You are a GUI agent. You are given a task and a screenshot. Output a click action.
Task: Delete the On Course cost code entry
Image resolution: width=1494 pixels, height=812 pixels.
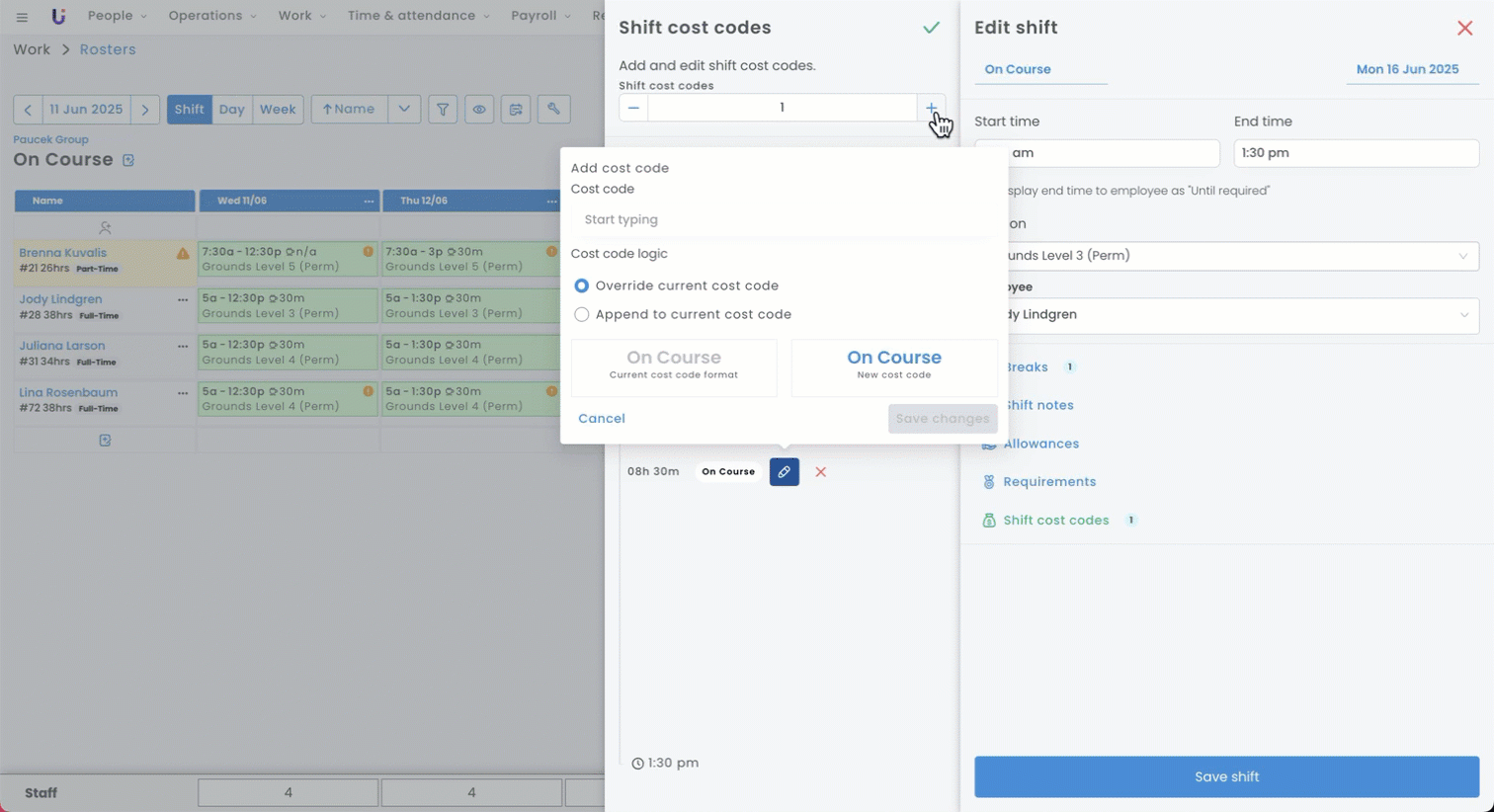click(820, 472)
